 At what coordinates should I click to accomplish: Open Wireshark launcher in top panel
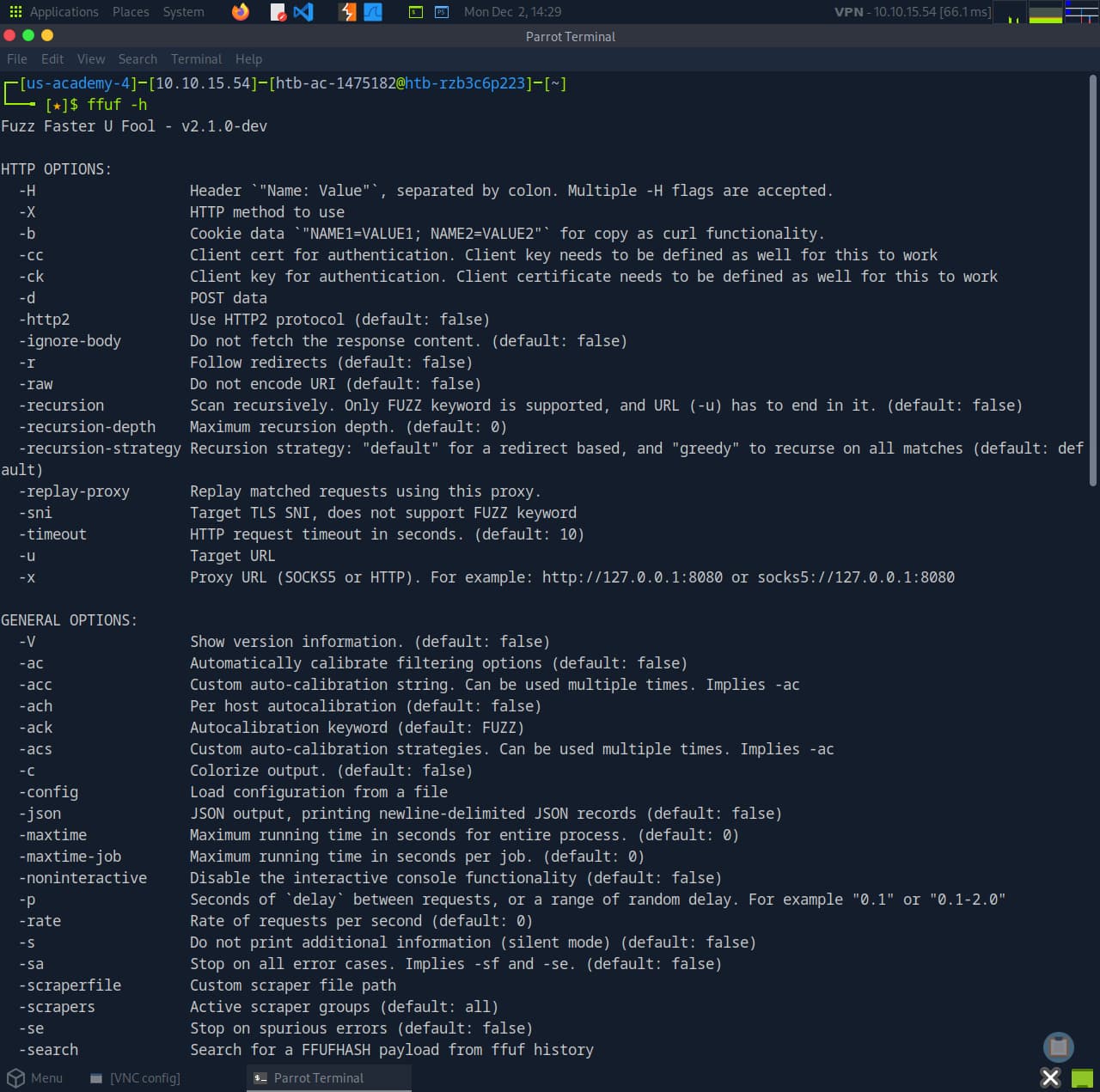click(x=373, y=12)
